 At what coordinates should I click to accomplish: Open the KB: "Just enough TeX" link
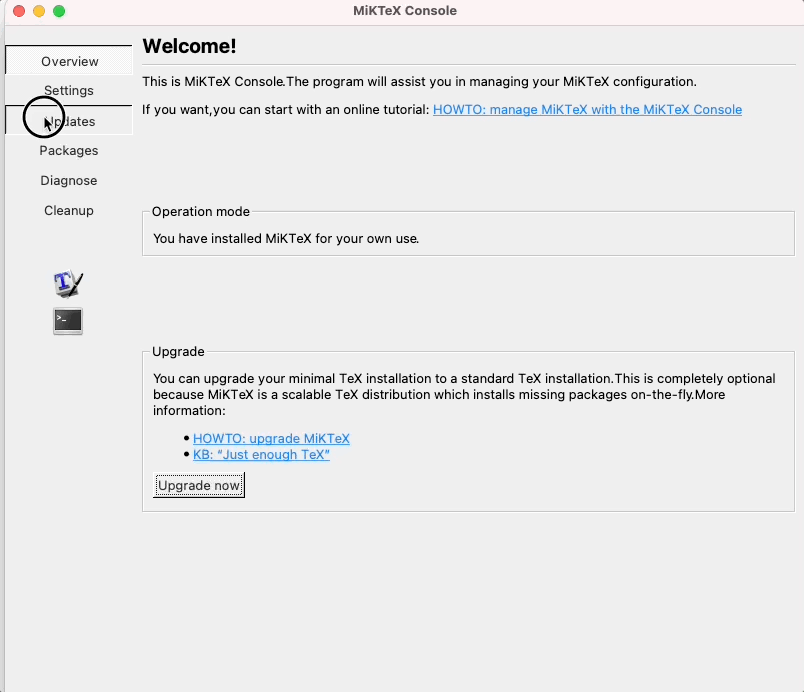[261, 455]
